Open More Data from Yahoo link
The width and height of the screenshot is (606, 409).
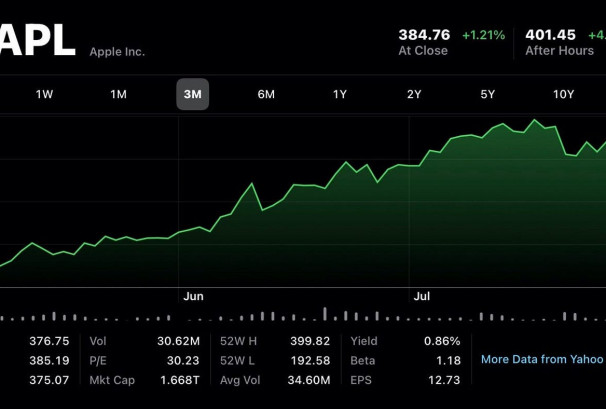[542, 359]
